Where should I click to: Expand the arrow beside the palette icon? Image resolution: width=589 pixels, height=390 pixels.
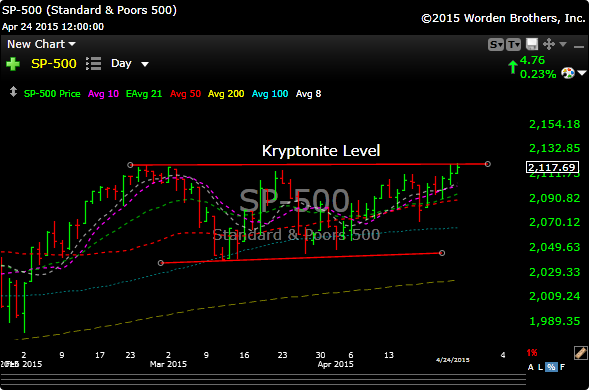582,73
